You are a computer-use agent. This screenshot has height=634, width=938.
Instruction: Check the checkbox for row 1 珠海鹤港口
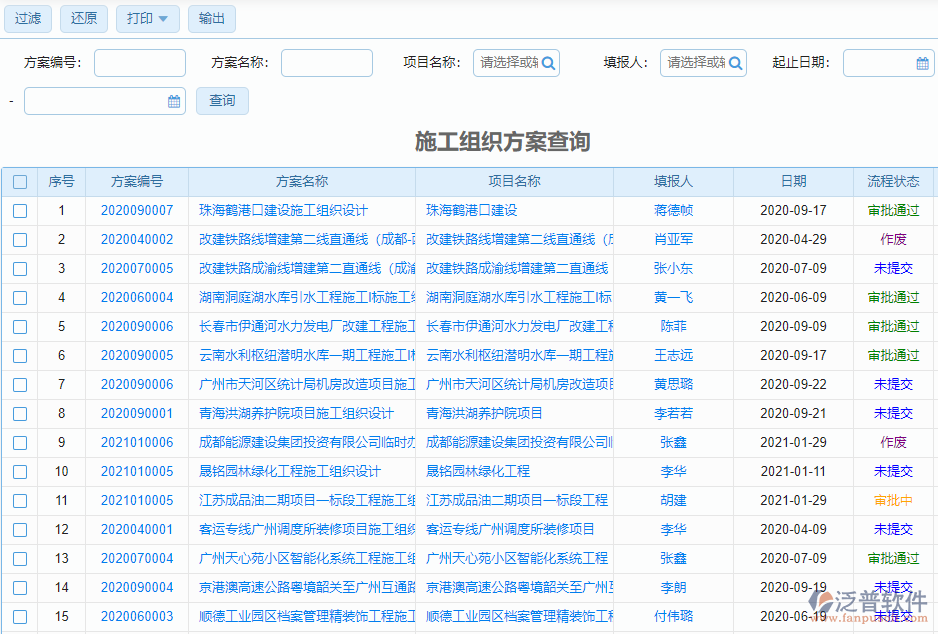click(19, 211)
